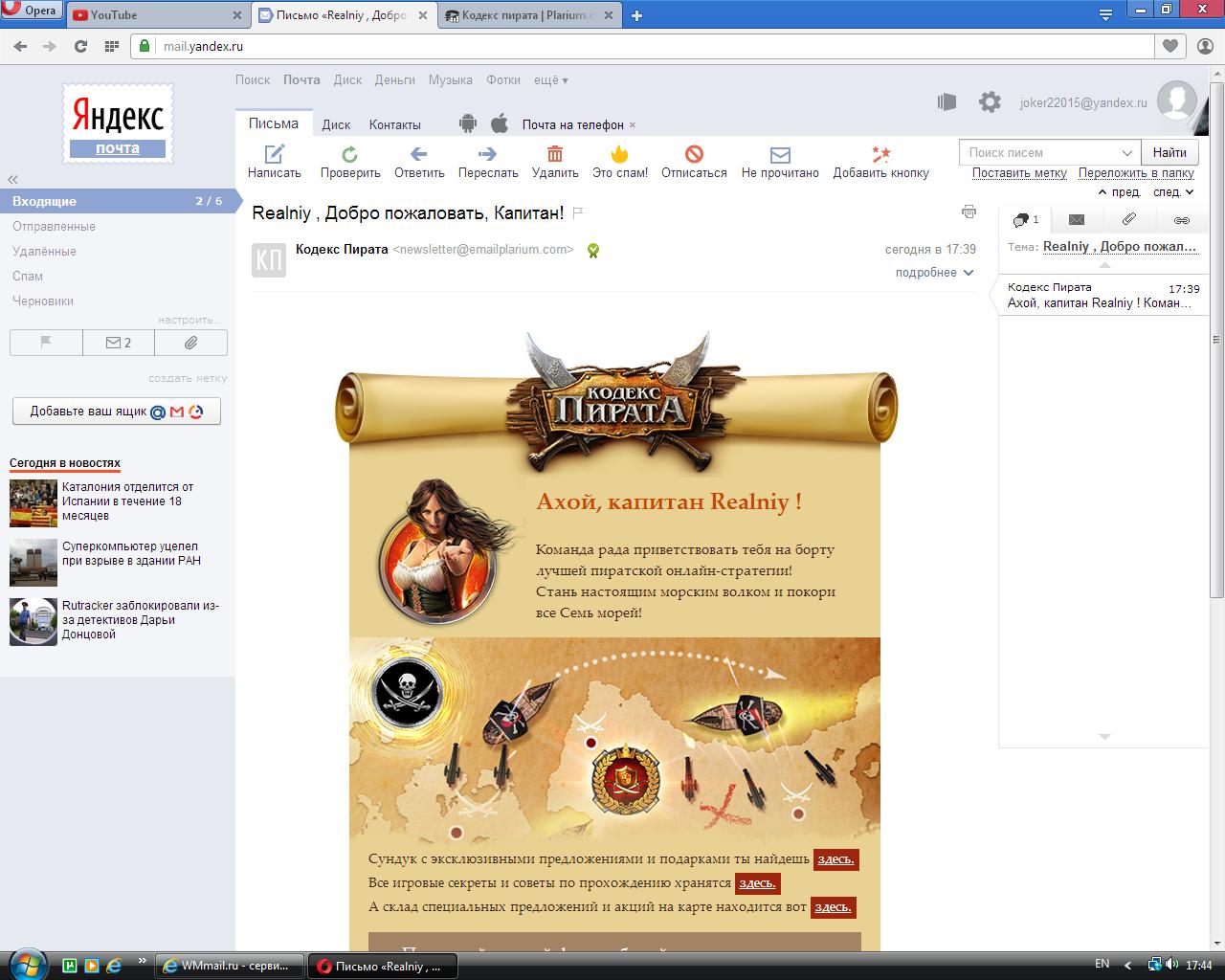The image size is (1225, 980).
Task: Open the Спам folder
Action: pyautogui.click(x=28, y=277)
